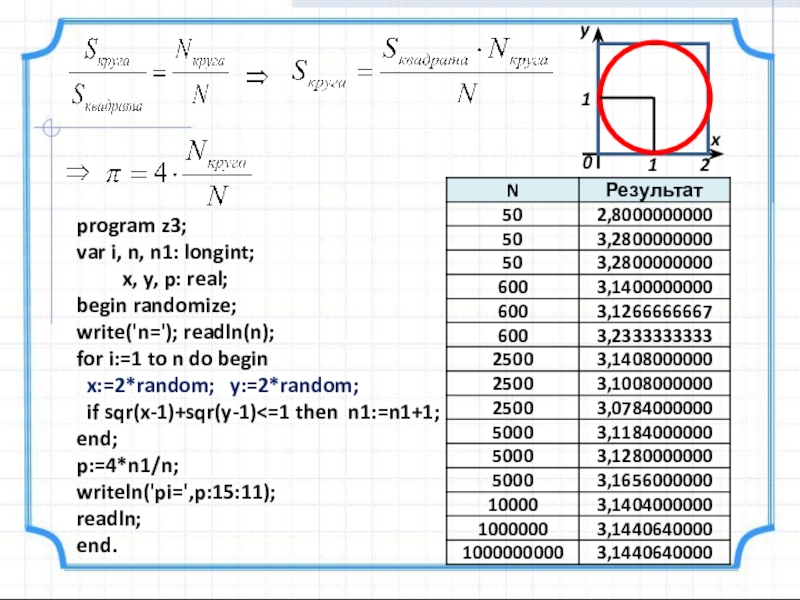
Task: Select the line "begin randomize;"
Action: tap(156, 306)
